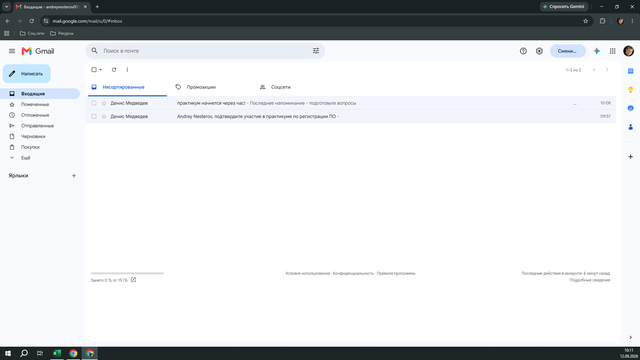Tick the select all messages checkbox
The width and height of the screenshot is (640, 360).
[94, 70]
